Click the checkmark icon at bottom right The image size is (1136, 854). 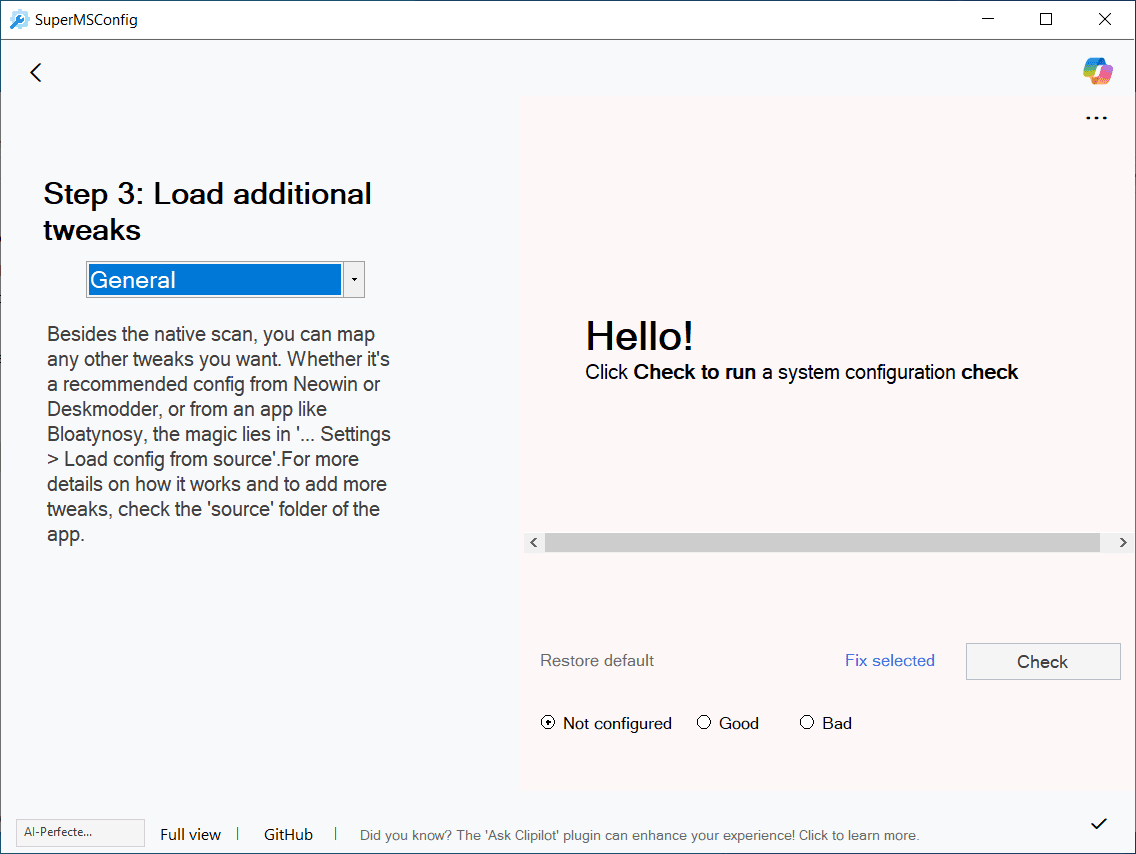tap(1099, 823)
